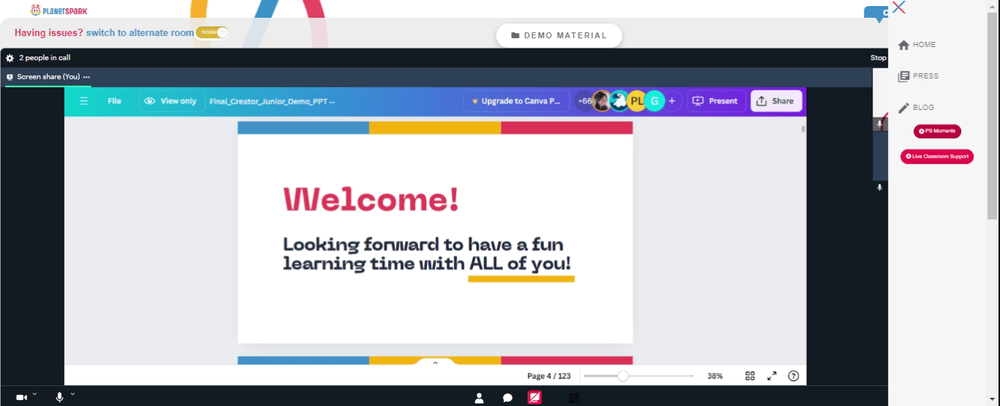This screenshot has height=406, width=1000.
Task: Open the call settings gear icon
Action: (10, 58)
